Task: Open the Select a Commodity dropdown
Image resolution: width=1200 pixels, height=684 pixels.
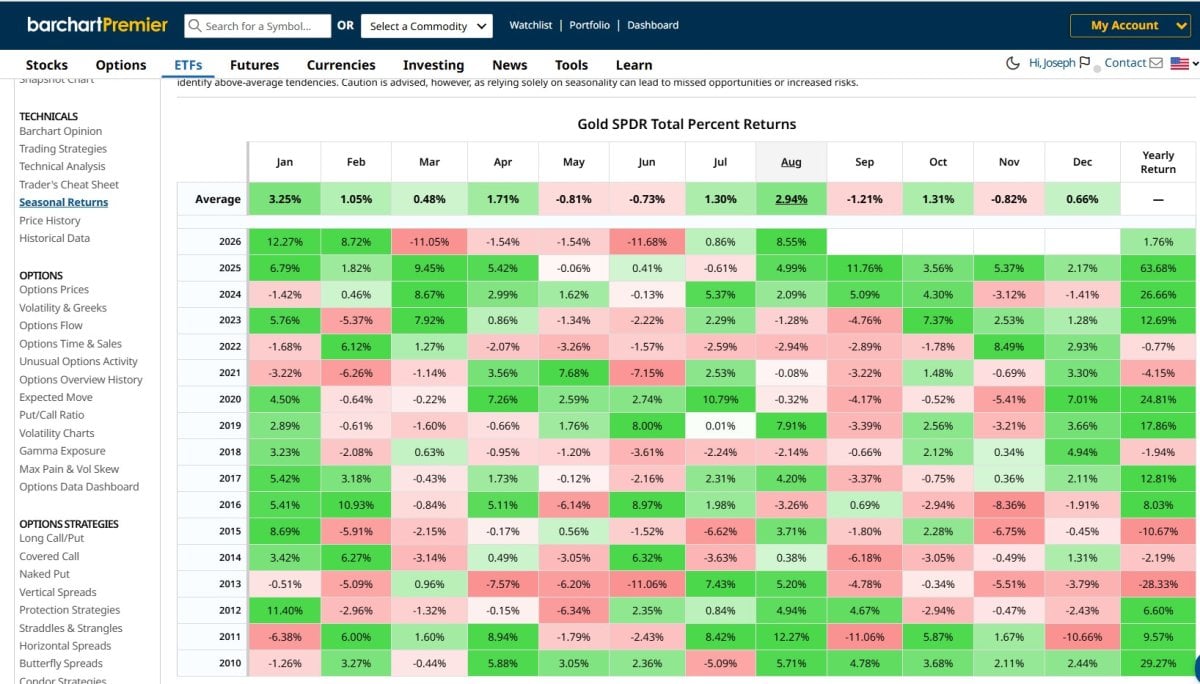Action: [x=426, y=25]
